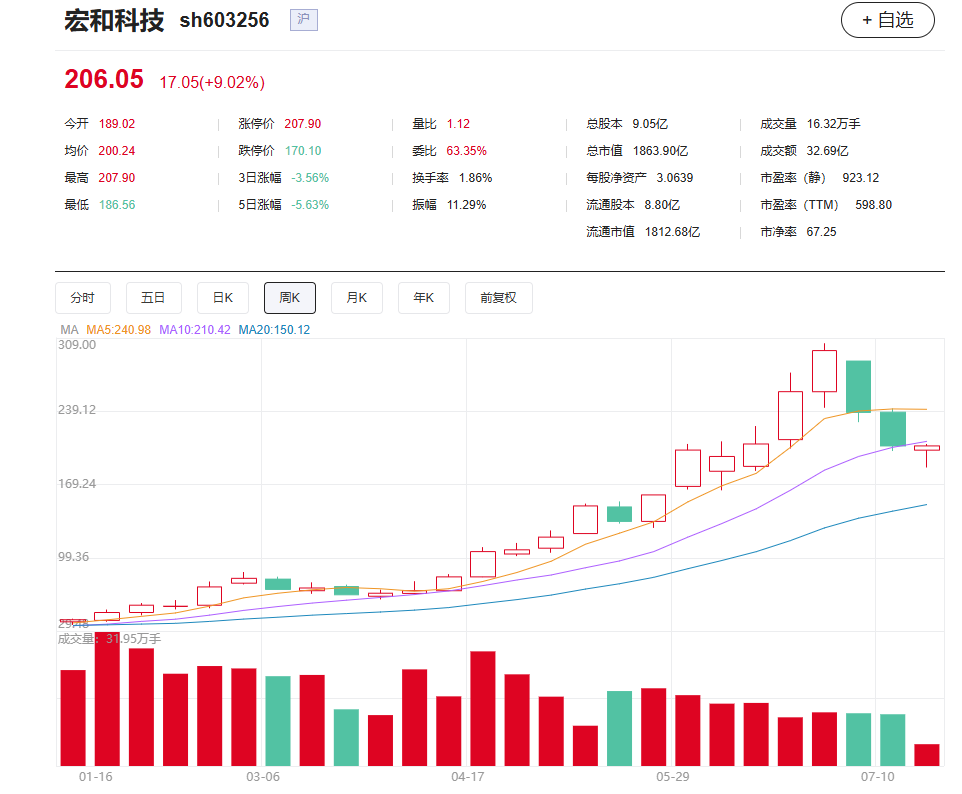Click 成交量 value 16.32万手
962x794 pixels.
coord(833,124)
